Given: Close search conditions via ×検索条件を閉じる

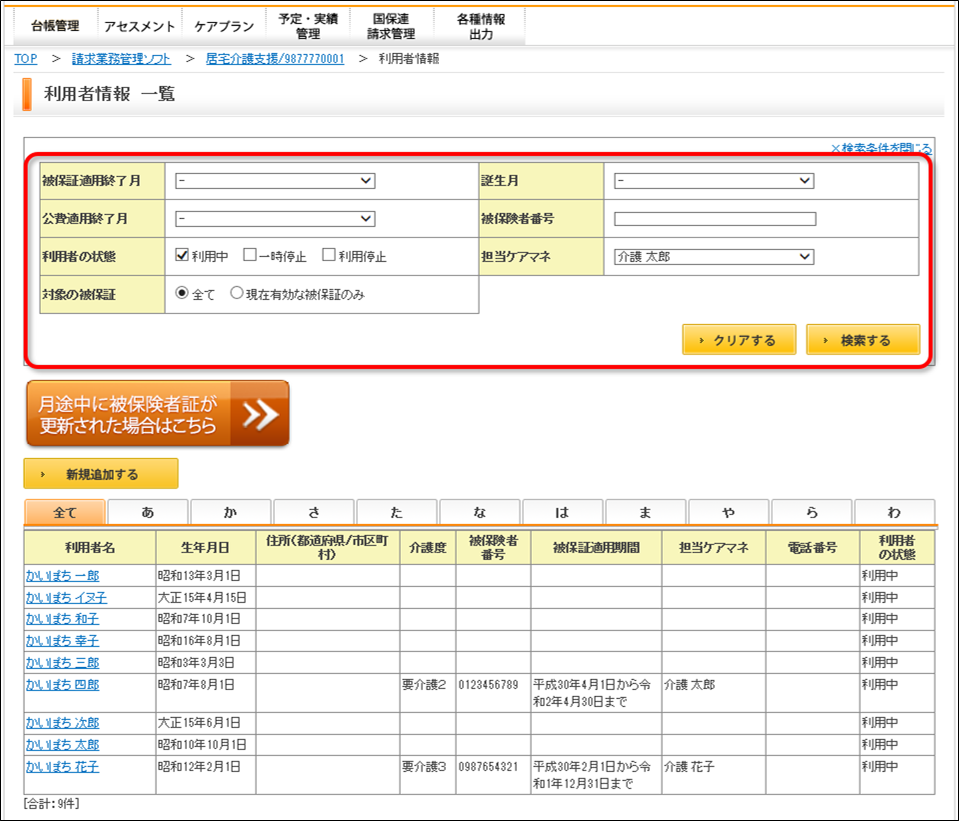Looking at the screenshot, I should 881,147.
